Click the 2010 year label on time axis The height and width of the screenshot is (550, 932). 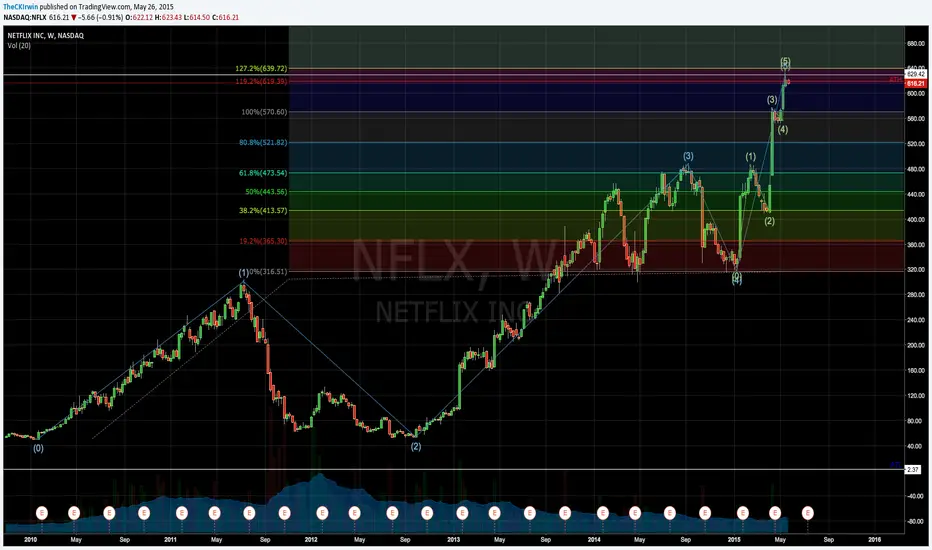click(x=30, y=540)
